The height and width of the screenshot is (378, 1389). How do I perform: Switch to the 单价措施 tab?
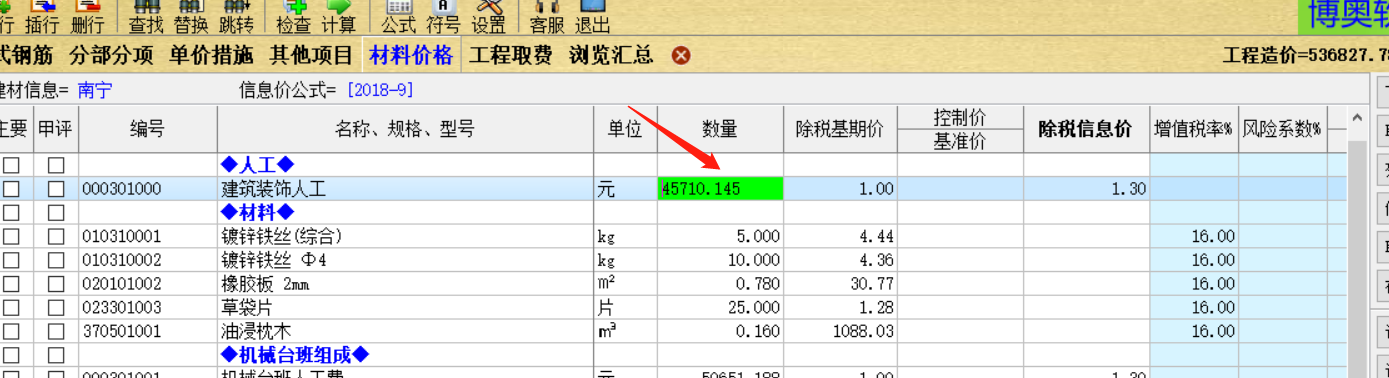point(211,55)
